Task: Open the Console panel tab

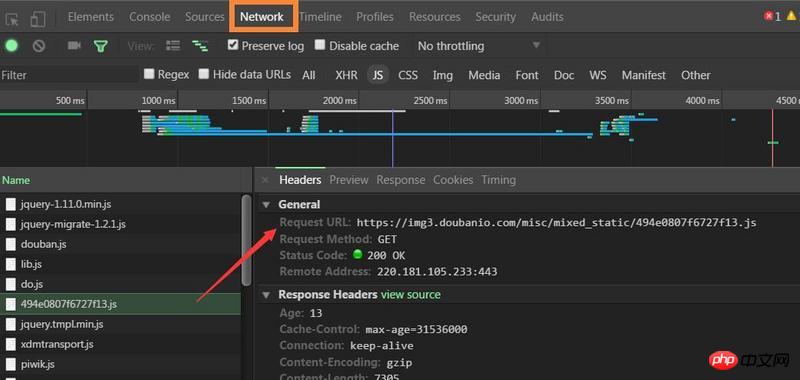Action: tap(149, 17)
